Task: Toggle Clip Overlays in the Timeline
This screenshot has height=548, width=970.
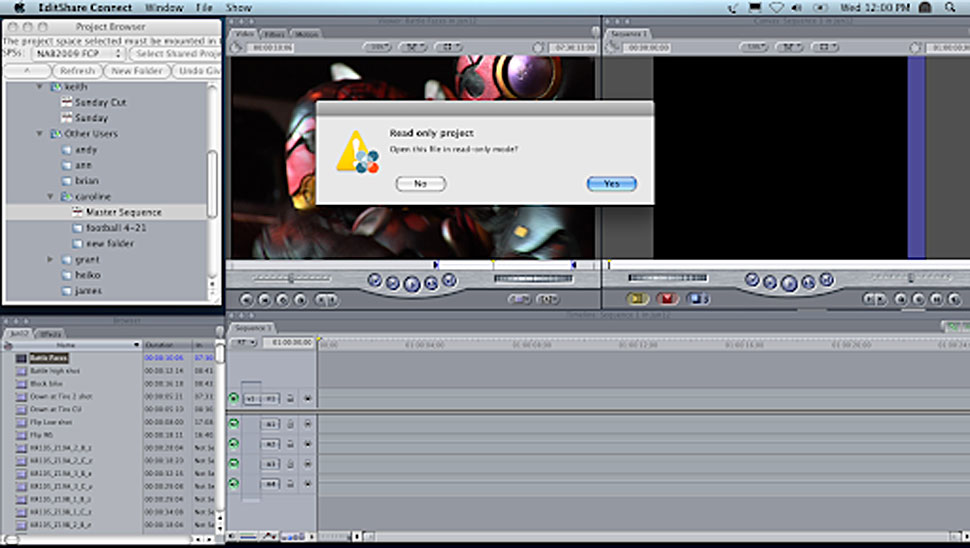Action: 269,537
